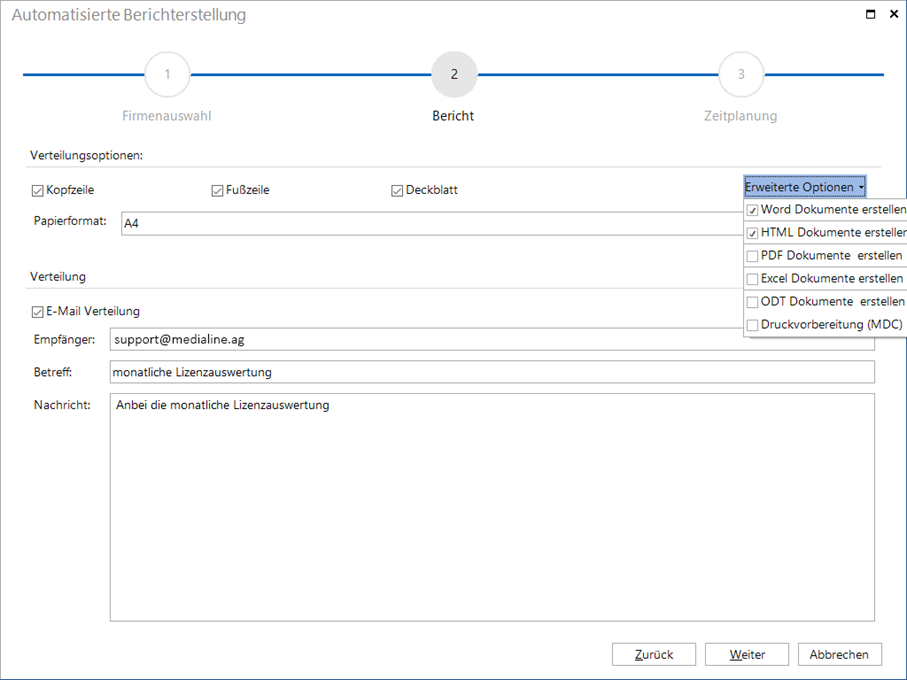Disable the Deckblatt option
The height and width of the screenshot is (680, 907).
[x=397, y=190]
